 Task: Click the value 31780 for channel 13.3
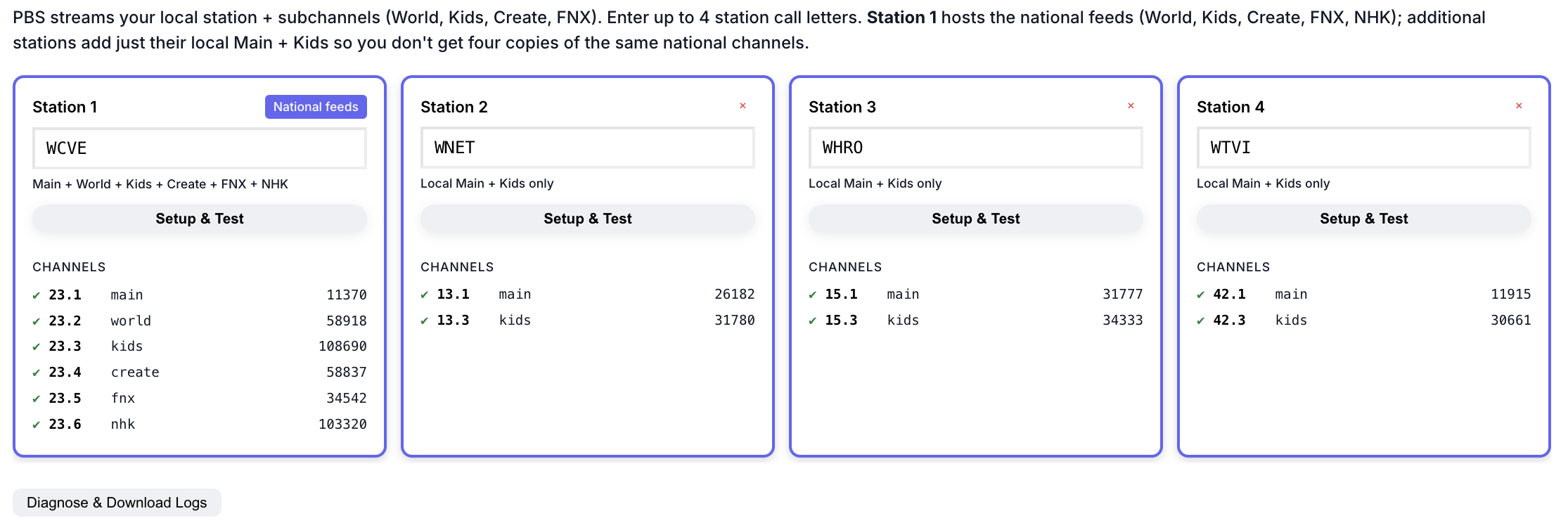735,321
